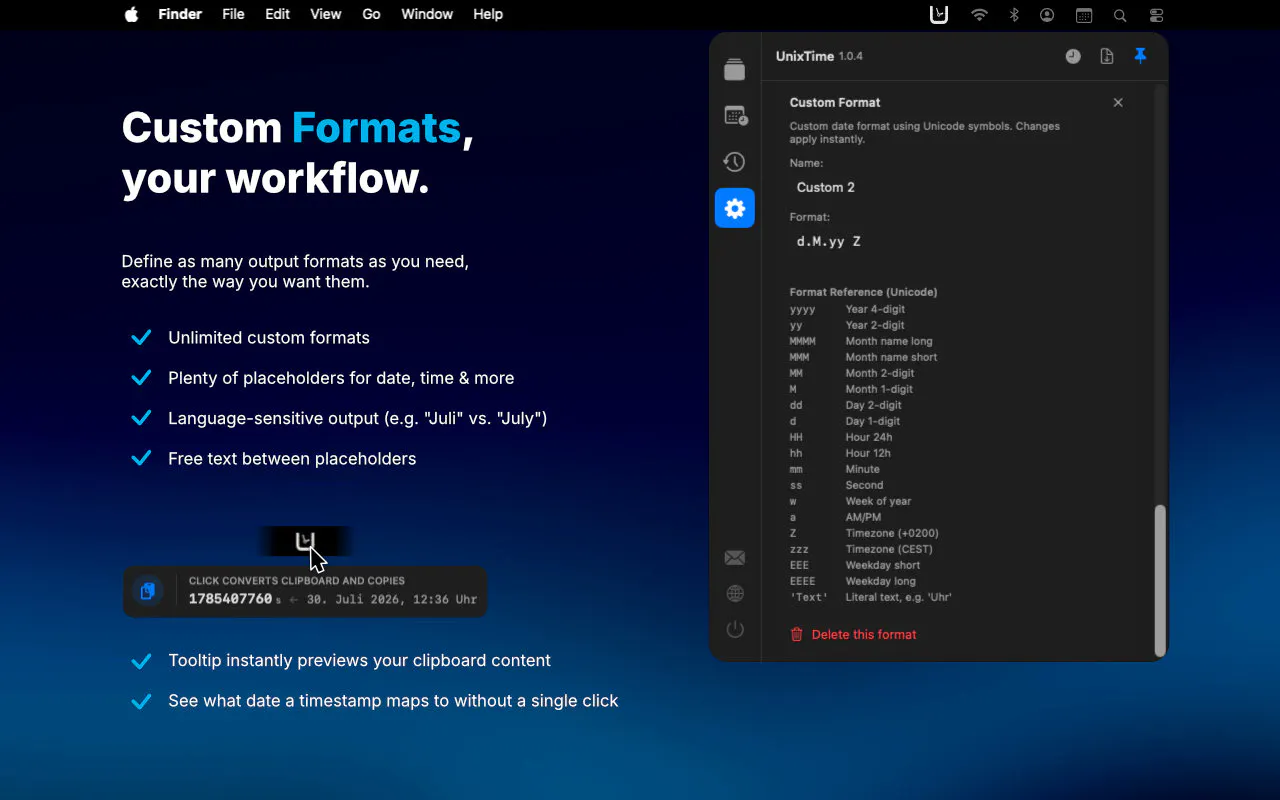Click the EEEE Weekday long row
The height and width of the screenshot is (800, 1280).
[x=853, y=581]
